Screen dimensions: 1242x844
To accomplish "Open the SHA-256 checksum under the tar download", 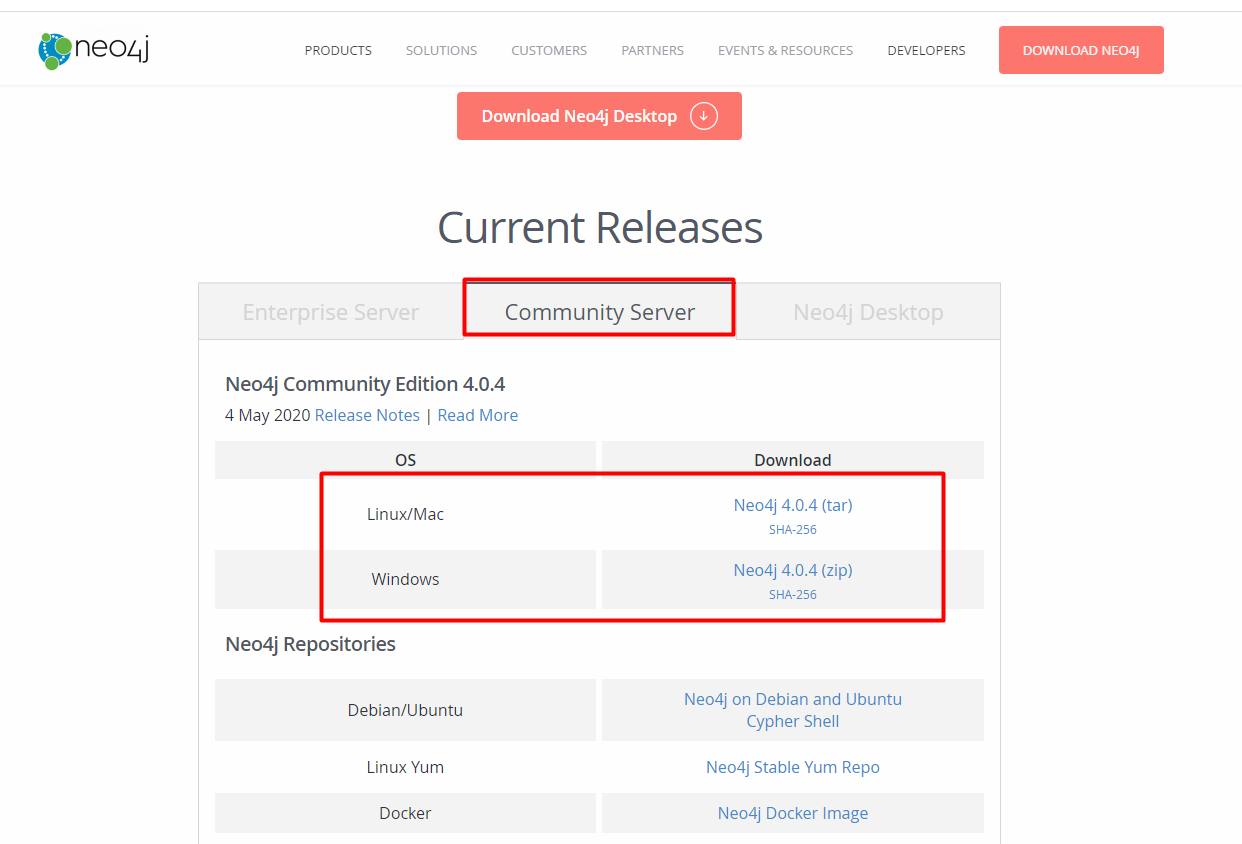I will (x=792, y=529).
